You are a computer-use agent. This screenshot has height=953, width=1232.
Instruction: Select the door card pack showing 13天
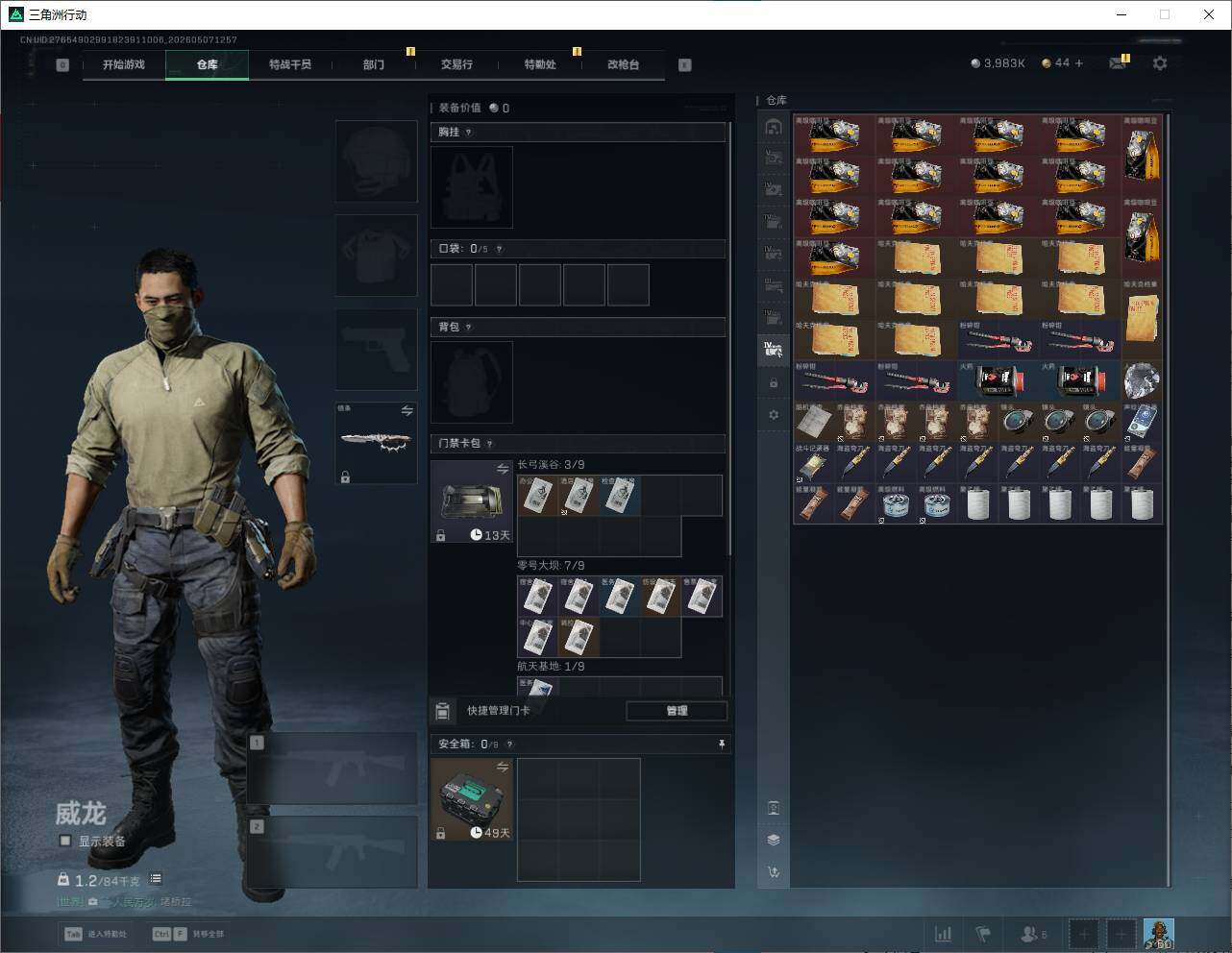point(472,502)
